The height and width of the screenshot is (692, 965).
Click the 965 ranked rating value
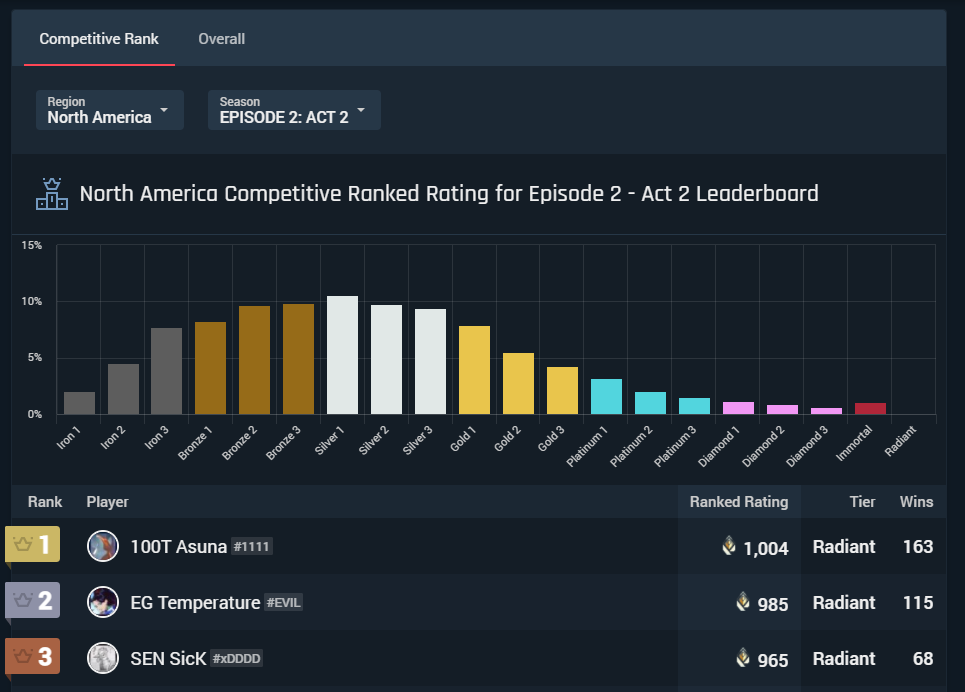coord(773,660)
